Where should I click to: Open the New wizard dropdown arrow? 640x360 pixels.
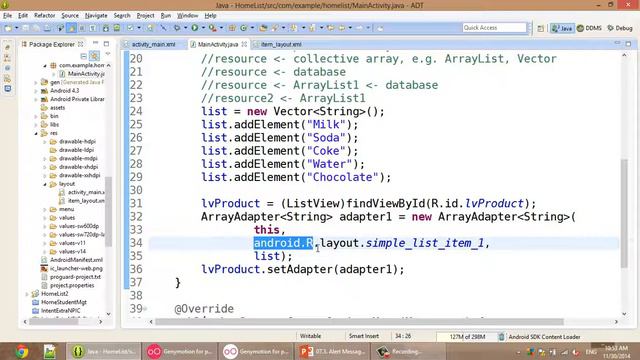(17, 28)
